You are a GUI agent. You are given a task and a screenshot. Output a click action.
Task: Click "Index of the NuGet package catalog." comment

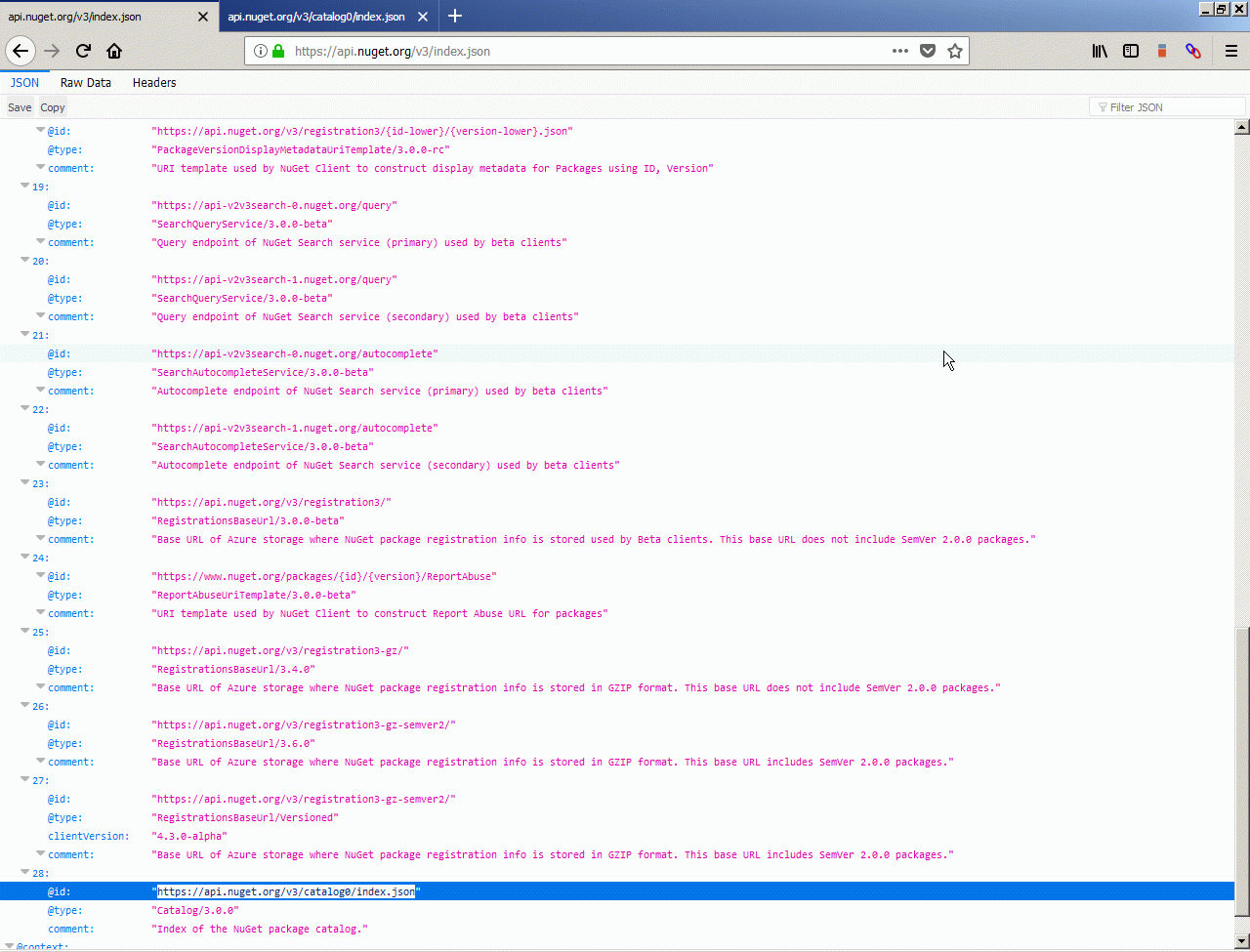tap(260, 929)
